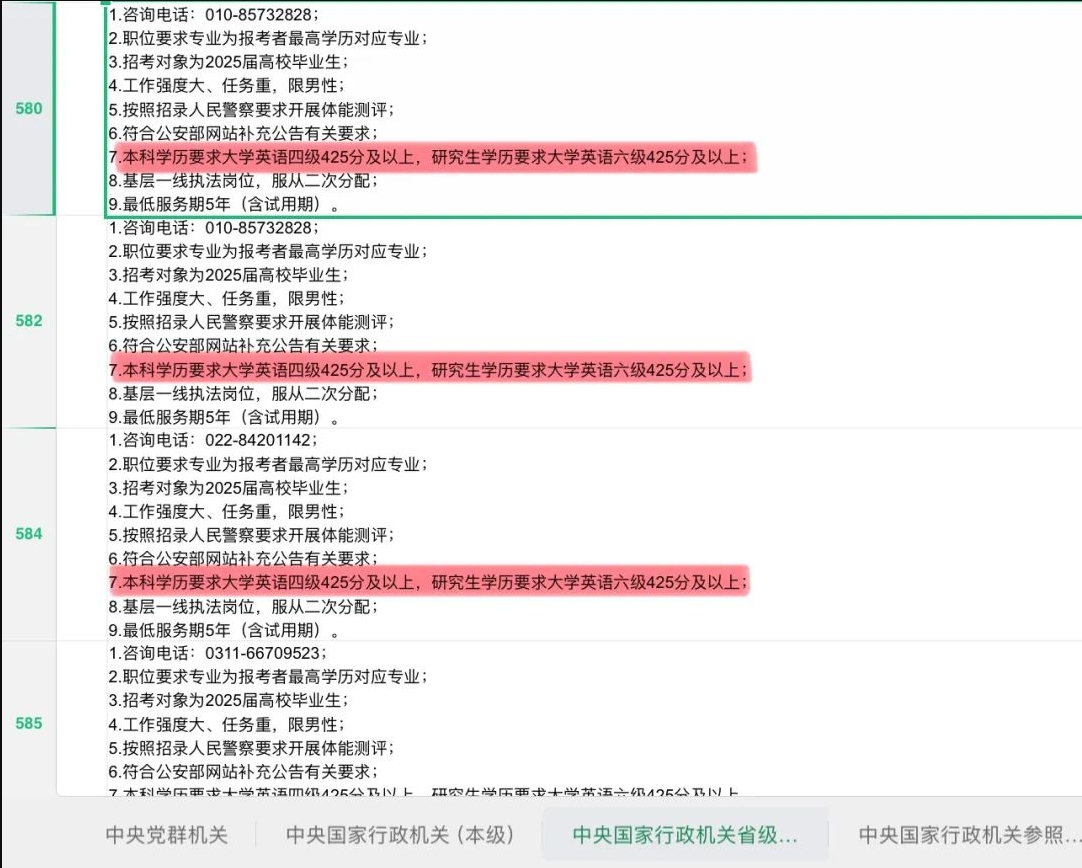Select row header 582
1082x868 pixels.
click(29, 321)
